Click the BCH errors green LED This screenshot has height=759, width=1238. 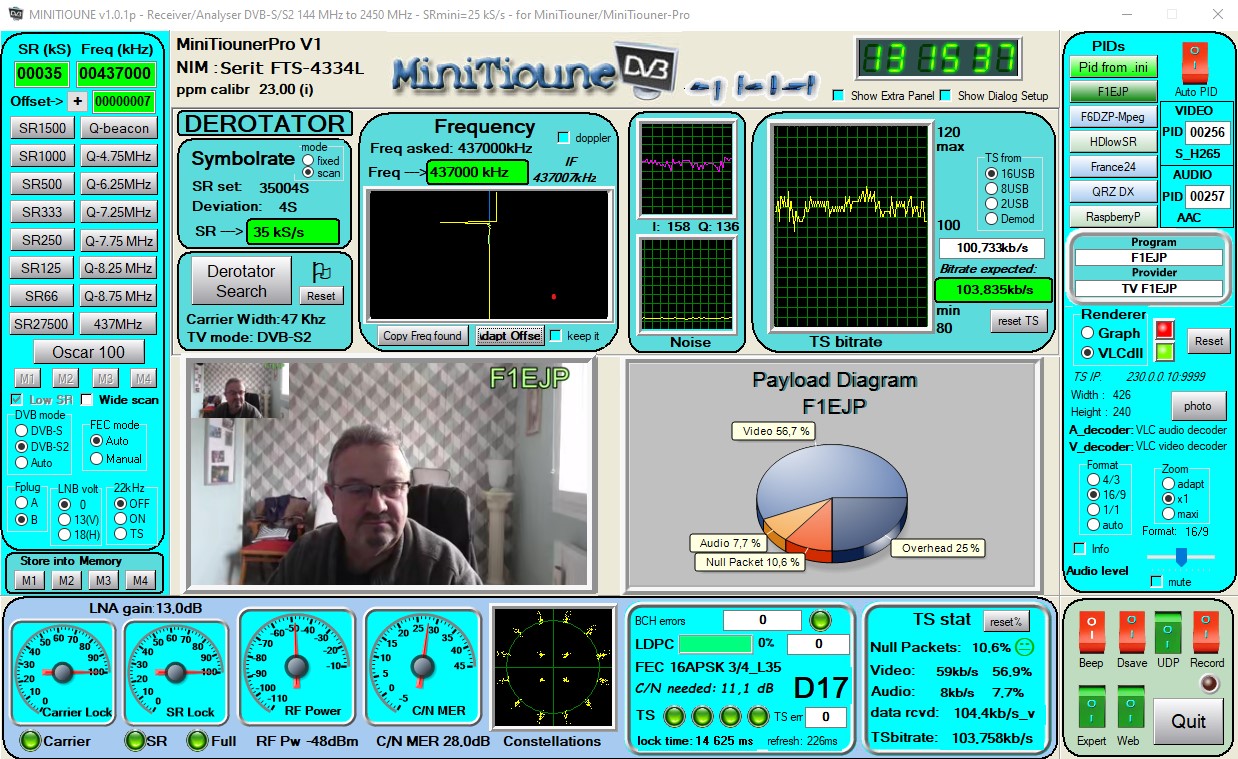820,620
